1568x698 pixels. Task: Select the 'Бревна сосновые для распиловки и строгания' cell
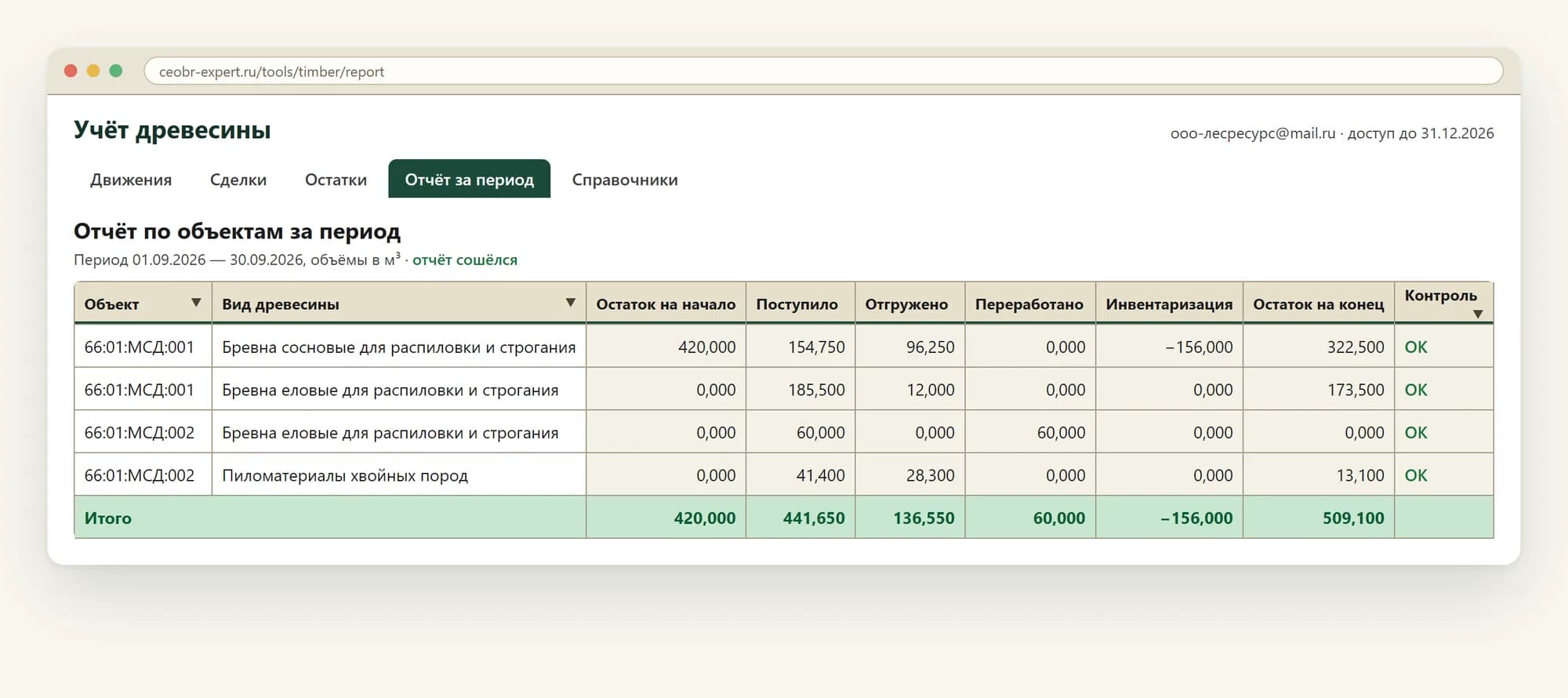point(399,347)
